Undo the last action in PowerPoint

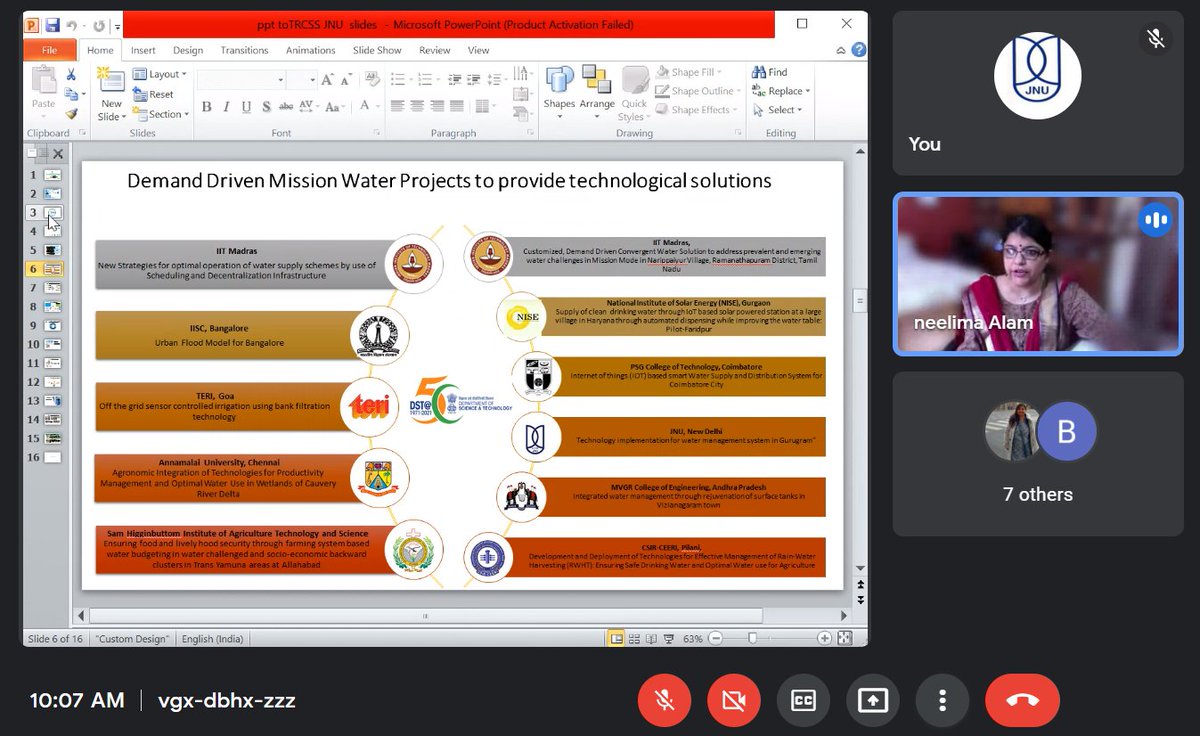click(x=74, y=25)
